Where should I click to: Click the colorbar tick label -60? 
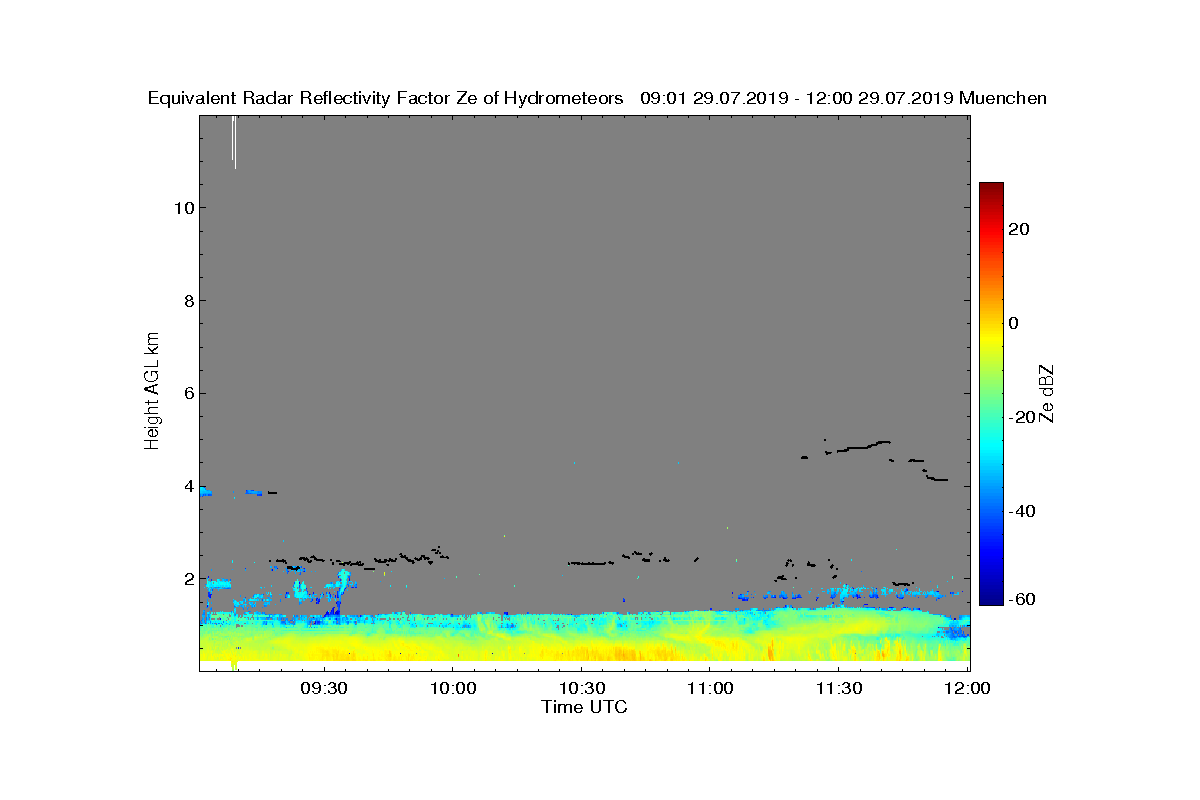click(x=1020, y=599)
